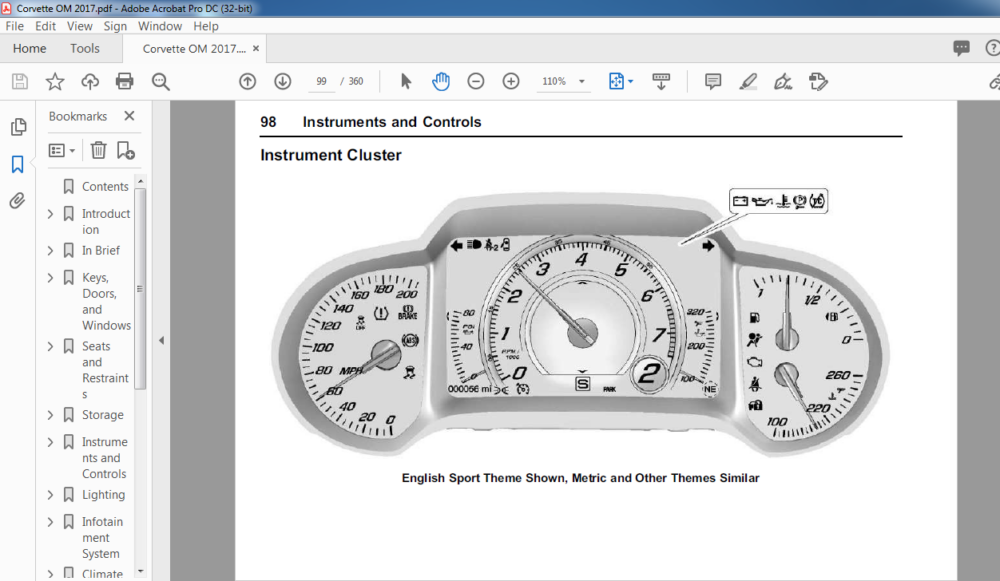The width and height of the screenshot is (1000, 581).
Task: Open the attachments paperclip panel
Action: pyautogui.click(x=17, y=201)
